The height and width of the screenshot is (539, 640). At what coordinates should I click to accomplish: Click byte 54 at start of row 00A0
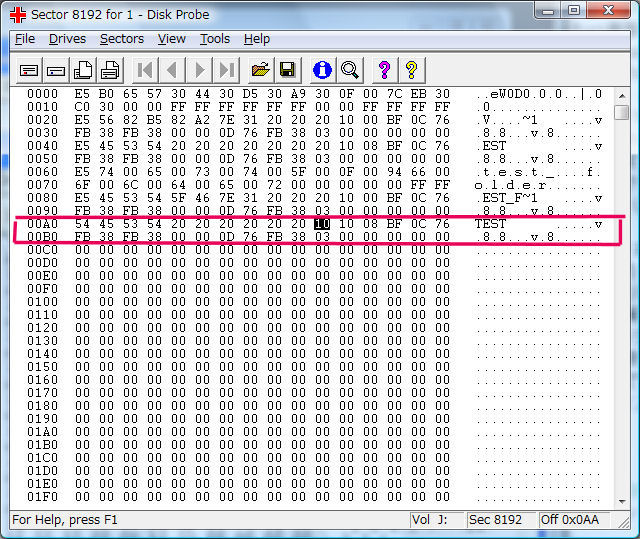(x=82, y=224)
